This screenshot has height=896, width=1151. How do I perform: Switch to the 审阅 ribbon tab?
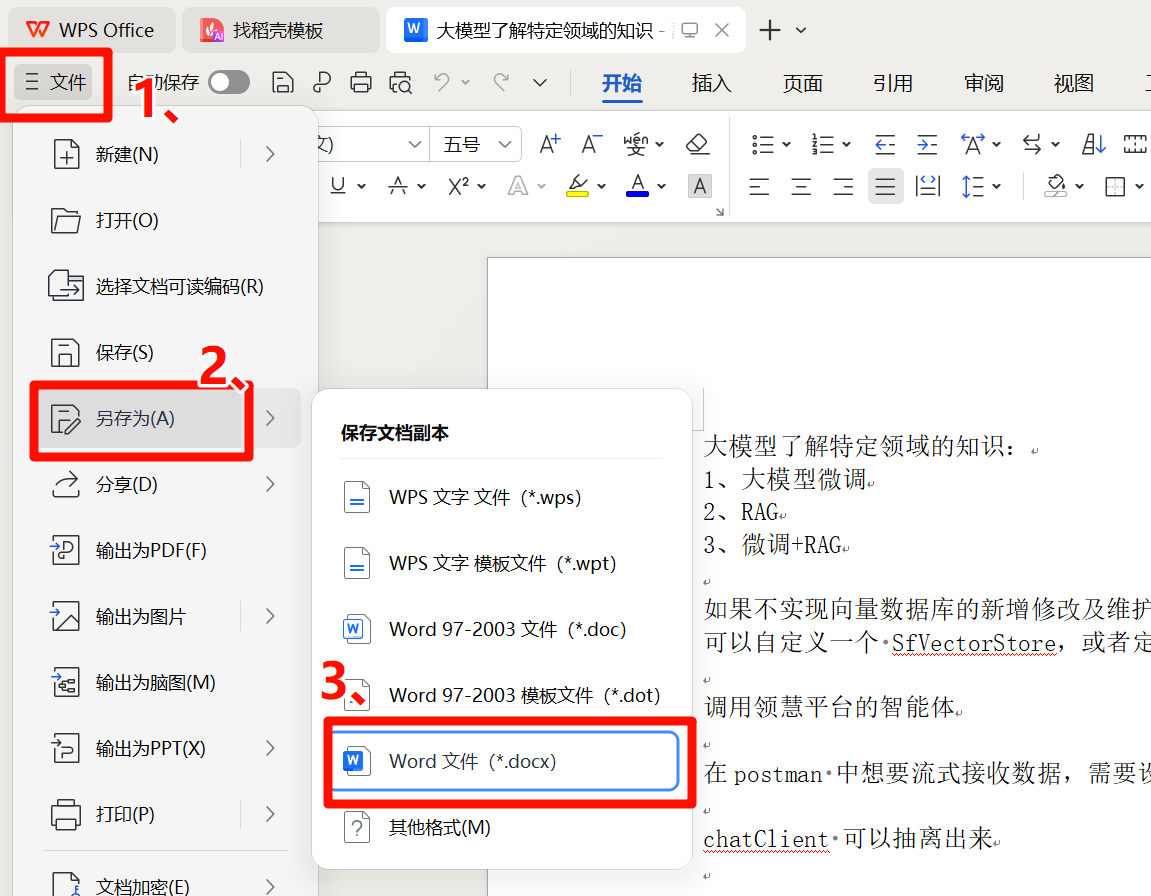[x=983, y=84]
